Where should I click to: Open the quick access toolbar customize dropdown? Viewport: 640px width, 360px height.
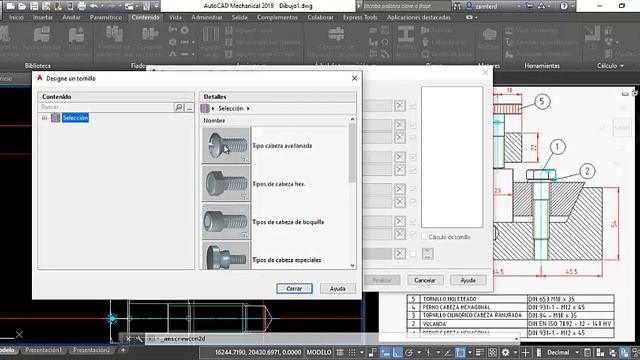156,6
